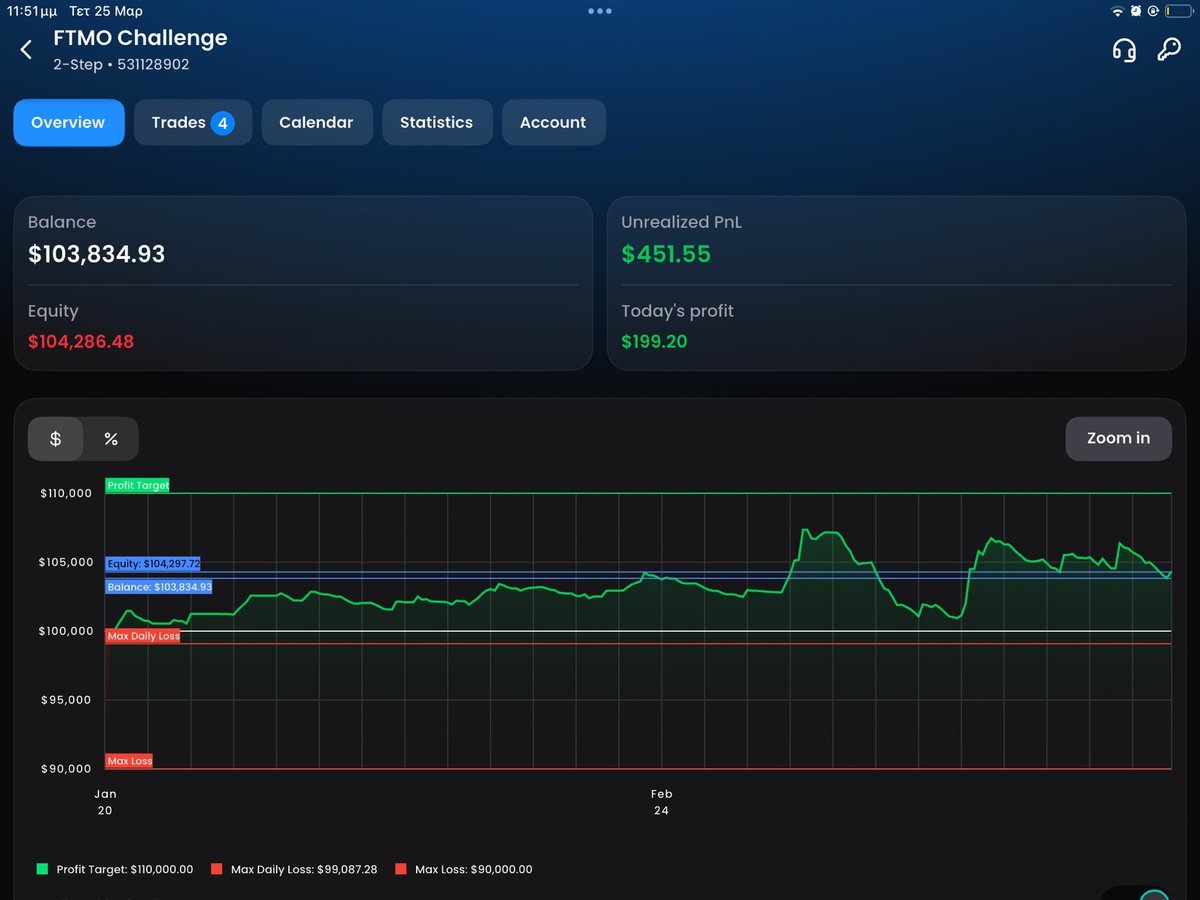
Task: Tap the $95,000 y-axis label
Action: (67, 700)
